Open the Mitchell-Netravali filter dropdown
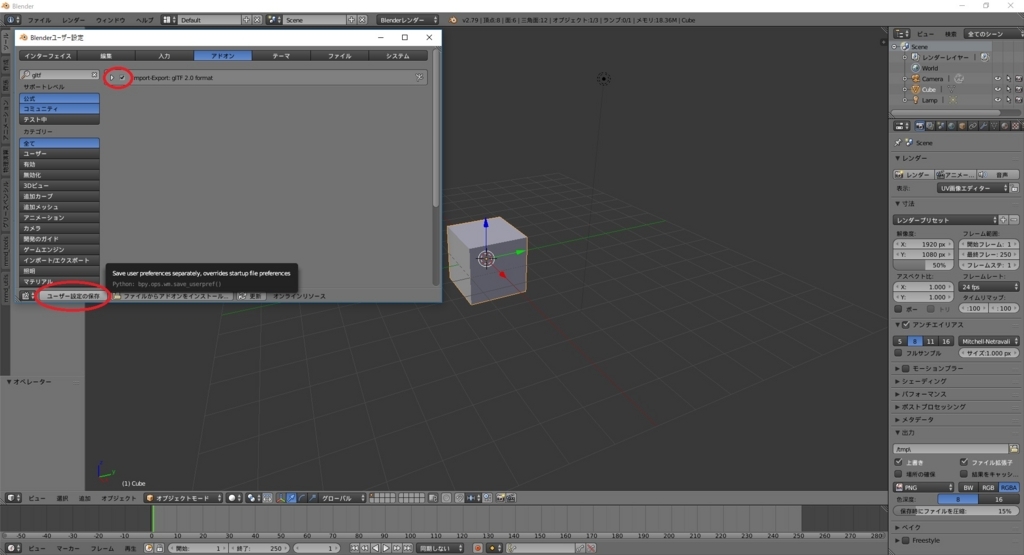Image resolution: width=1024 pixels, height=555 pixels. click(x=989, y=341)
